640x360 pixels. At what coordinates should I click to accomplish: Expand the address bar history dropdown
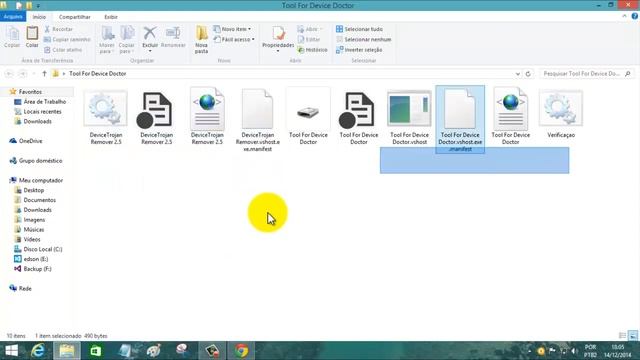[x=518, y=74]
